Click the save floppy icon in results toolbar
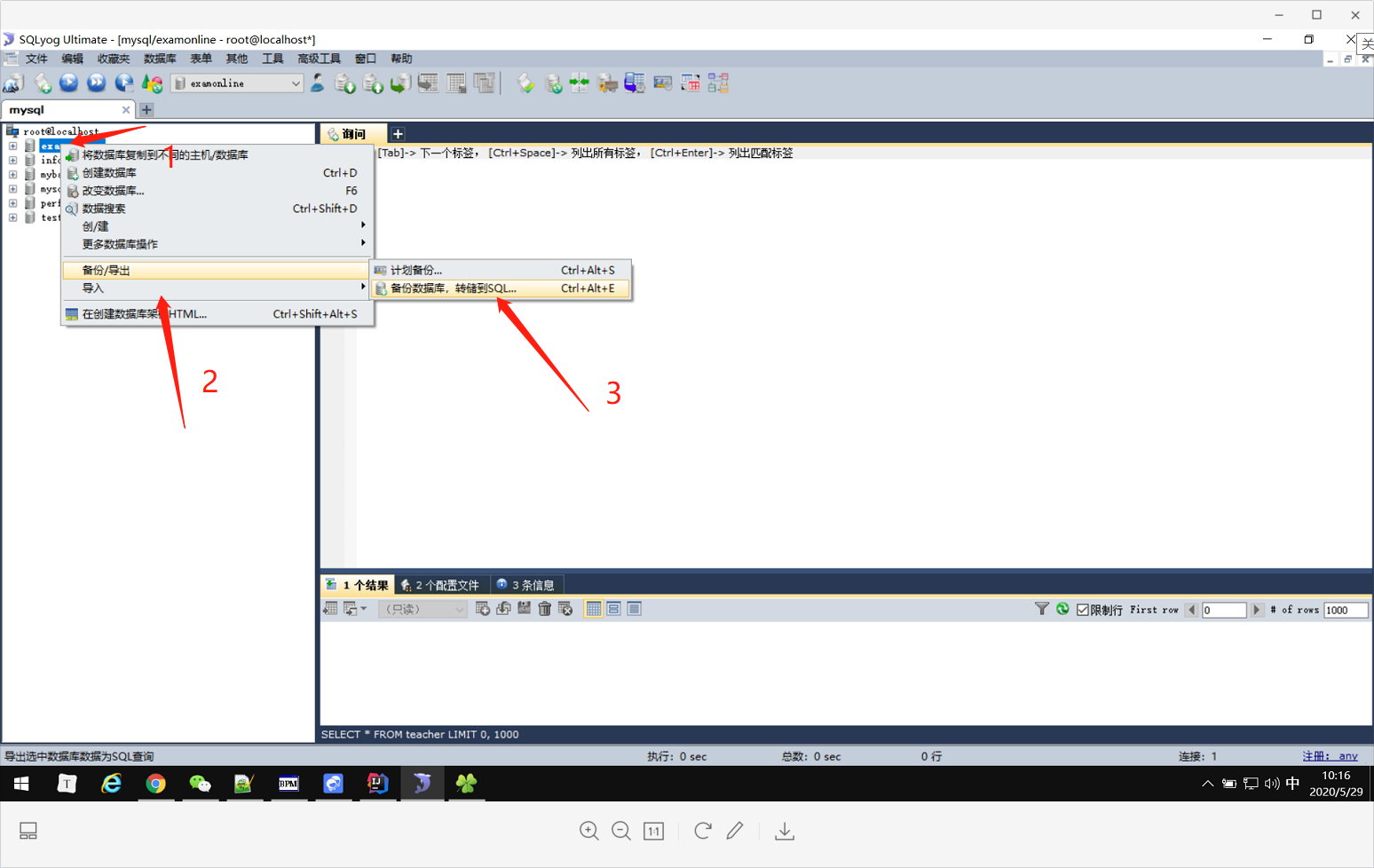This screenshot has height=868, width=1374. [x=525, y=609]
